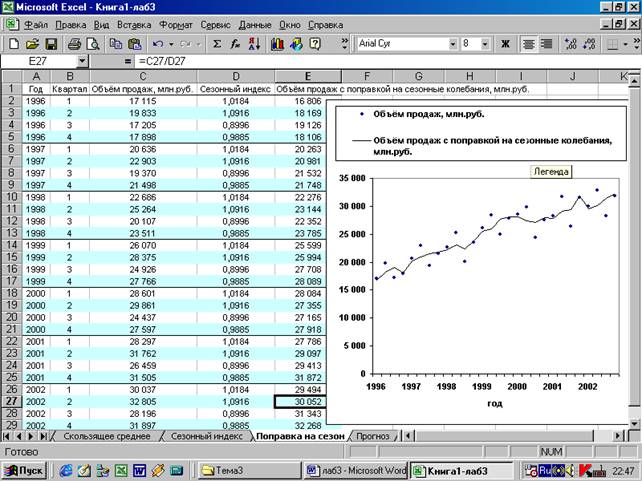Expand the font size 8 dropdown

pyautogui.click(x=485, y=44)
